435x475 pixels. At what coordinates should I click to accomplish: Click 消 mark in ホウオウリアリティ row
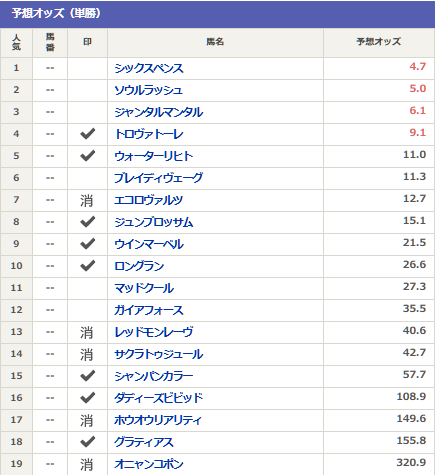87,421
